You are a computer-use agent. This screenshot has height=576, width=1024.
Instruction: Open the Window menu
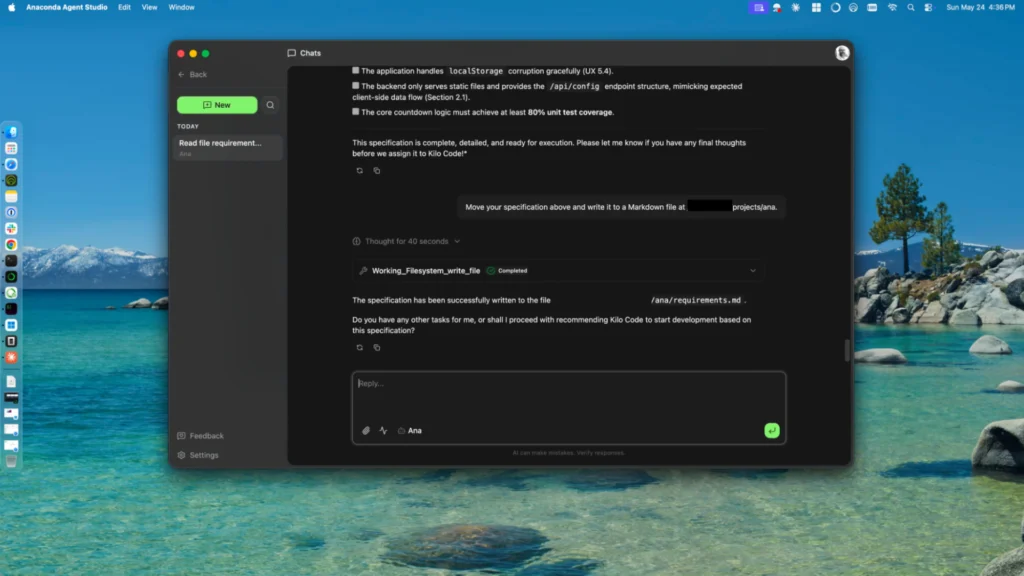(x=182, y=7)
